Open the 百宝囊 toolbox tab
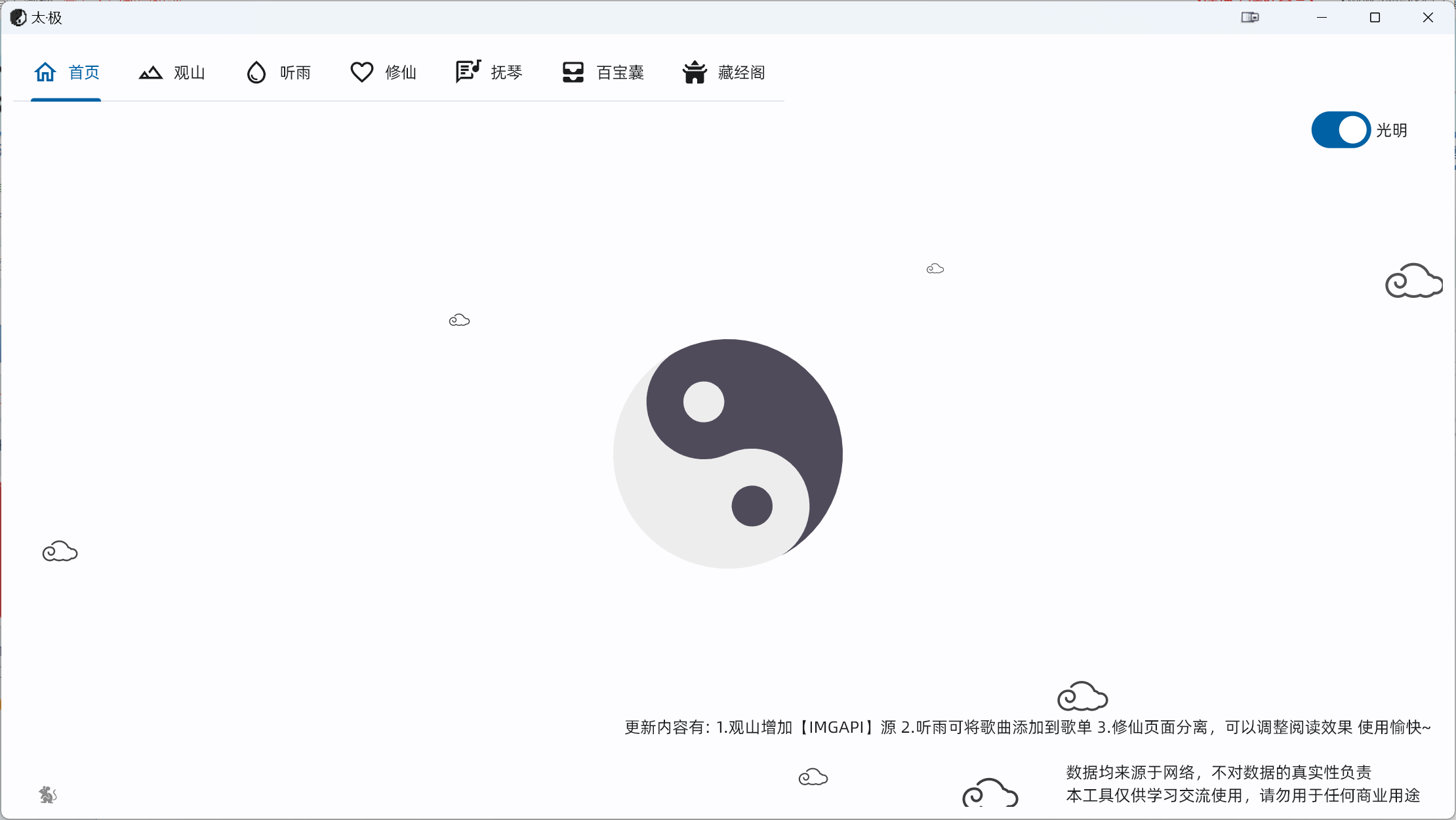This screenshot has width=1456, height=820. [603, 72]
